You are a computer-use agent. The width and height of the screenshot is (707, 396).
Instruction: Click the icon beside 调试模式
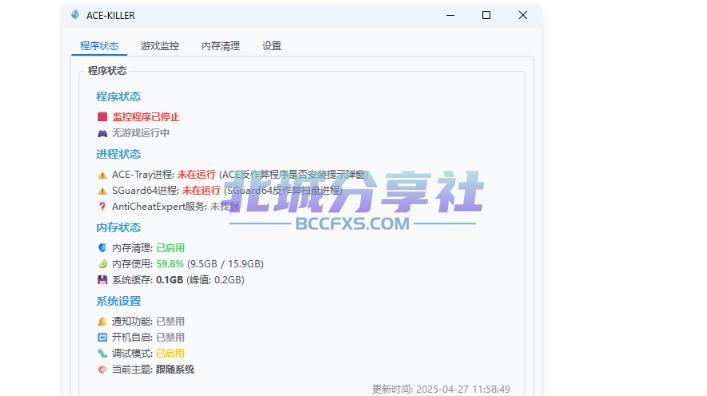point(102,353)
